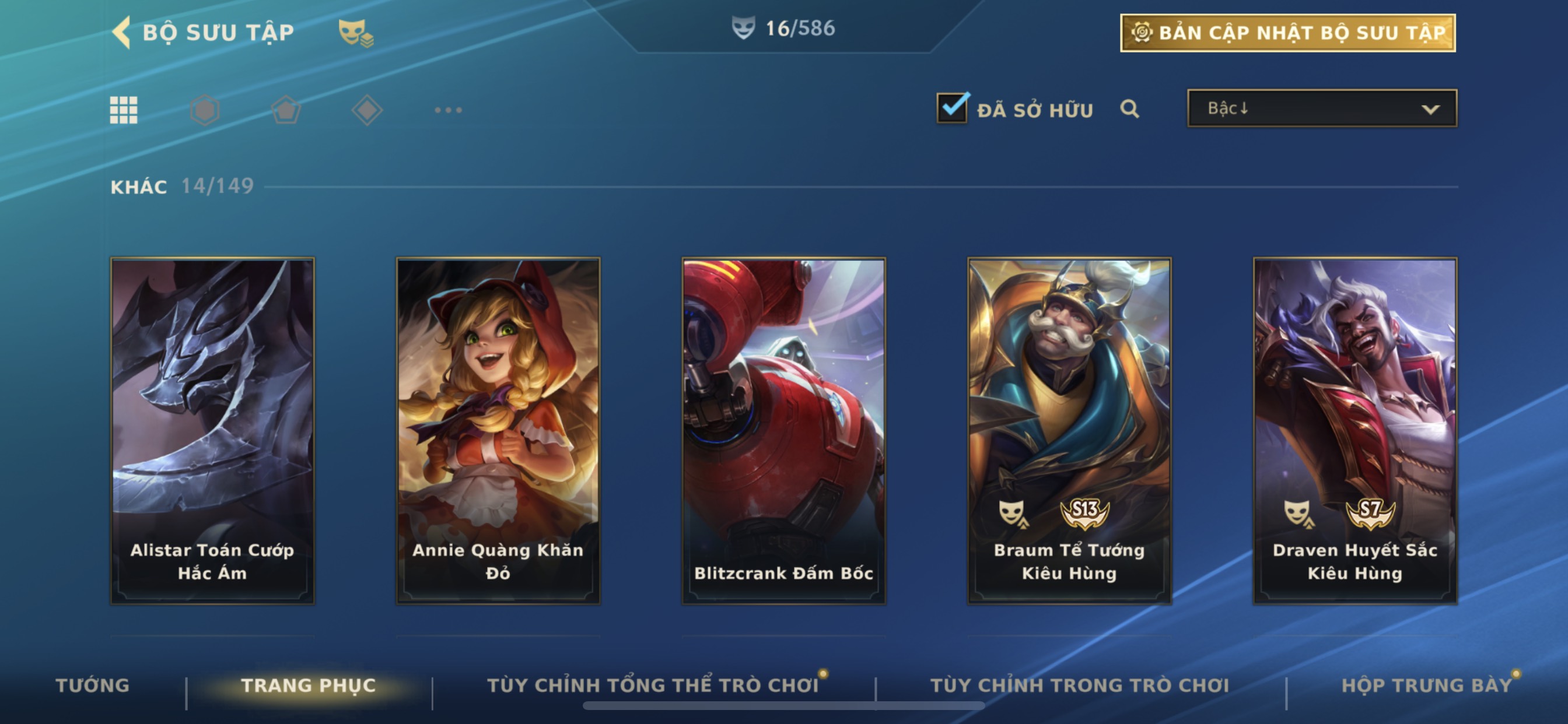Click the S13 ranked badge on Braum

[1084, 512]
